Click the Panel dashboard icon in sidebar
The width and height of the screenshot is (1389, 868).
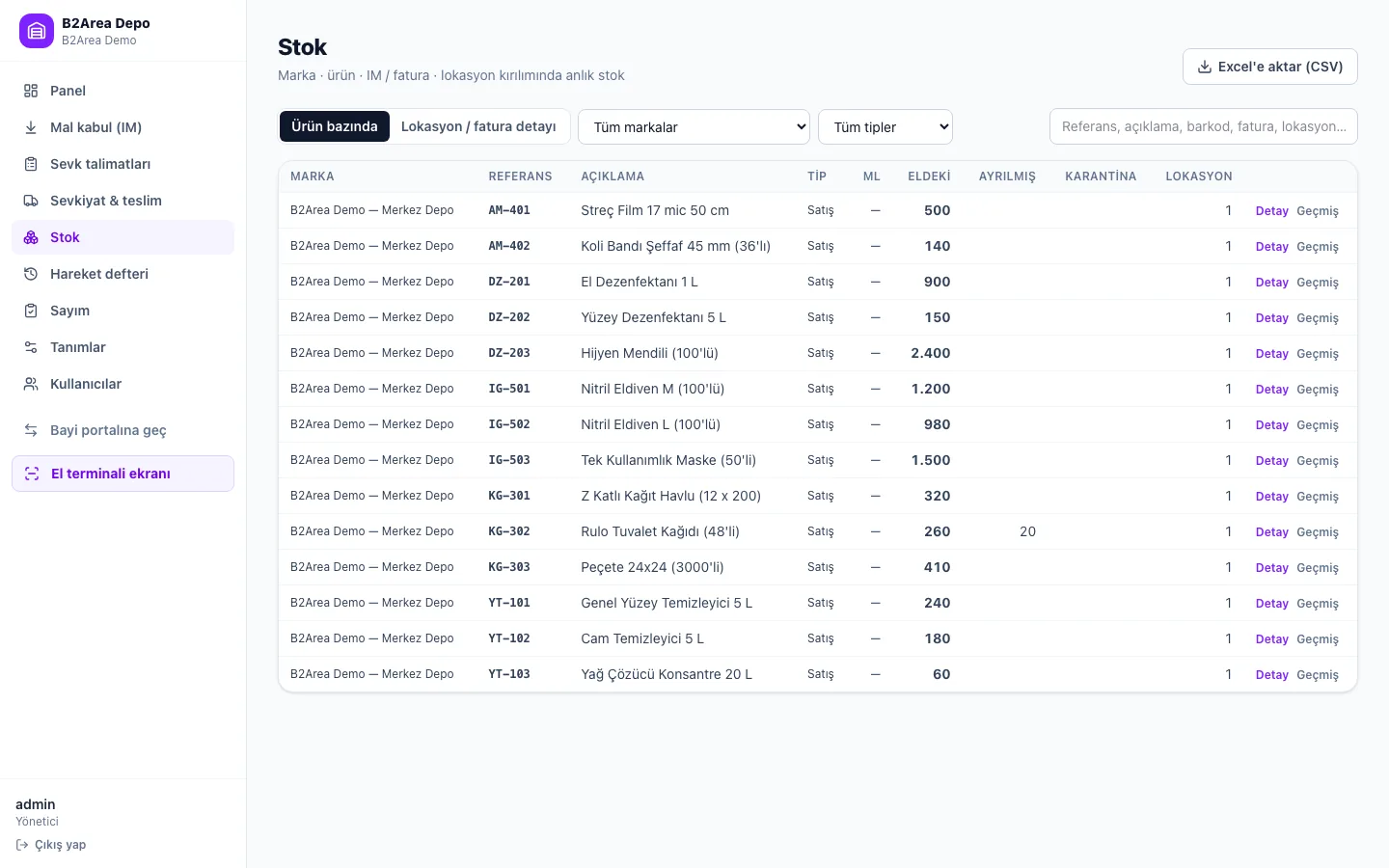(31, 91)
